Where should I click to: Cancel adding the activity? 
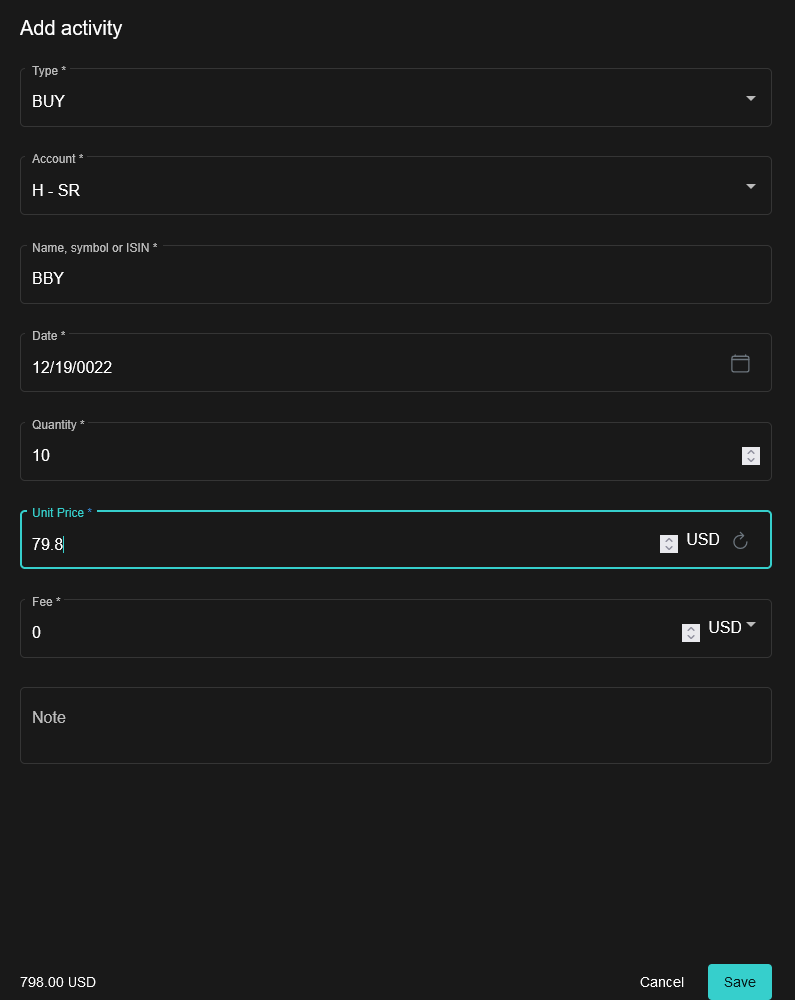(661, 982)
